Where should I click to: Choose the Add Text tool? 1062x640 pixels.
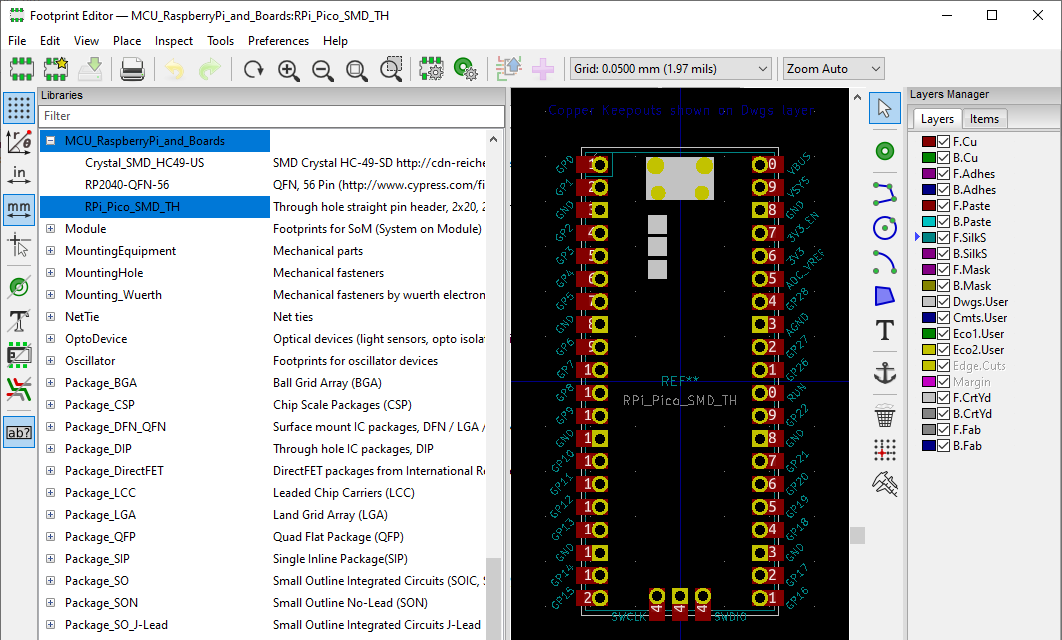884,330
